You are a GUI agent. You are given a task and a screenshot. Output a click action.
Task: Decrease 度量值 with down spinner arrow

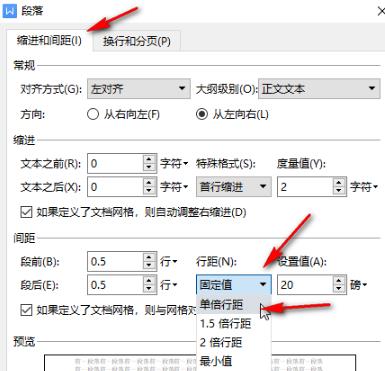pyautogui.click(x=339, y=191)
